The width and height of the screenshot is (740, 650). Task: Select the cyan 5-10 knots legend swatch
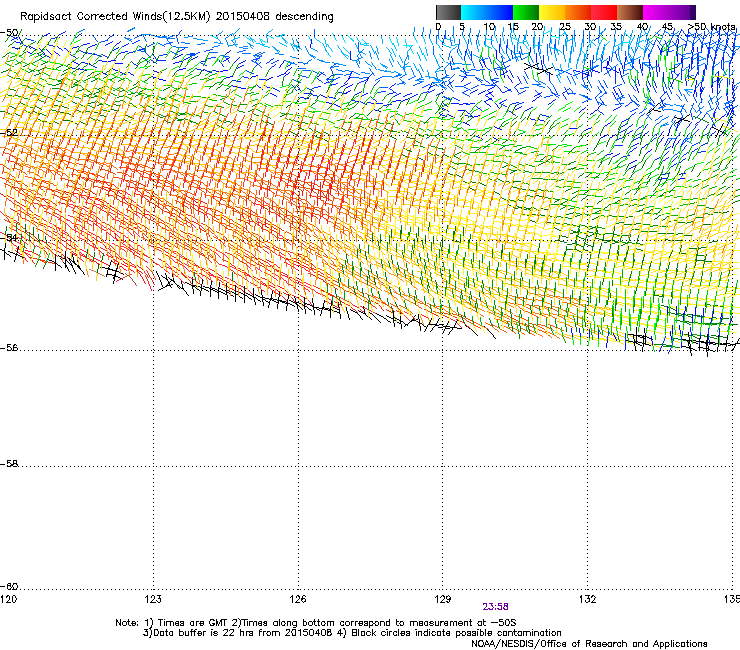[474, 12]
